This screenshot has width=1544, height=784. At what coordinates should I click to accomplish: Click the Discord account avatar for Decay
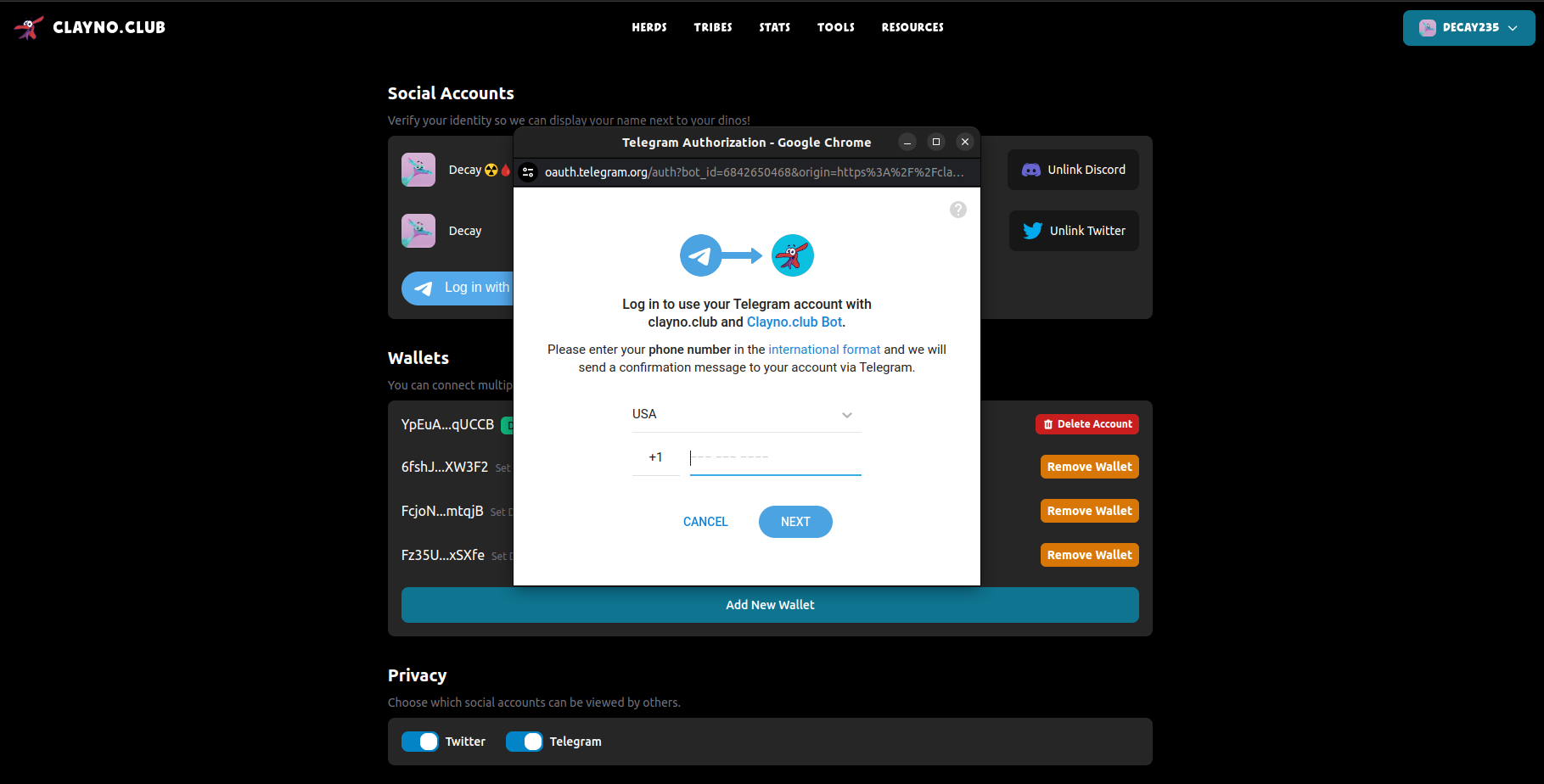(418, 170)
